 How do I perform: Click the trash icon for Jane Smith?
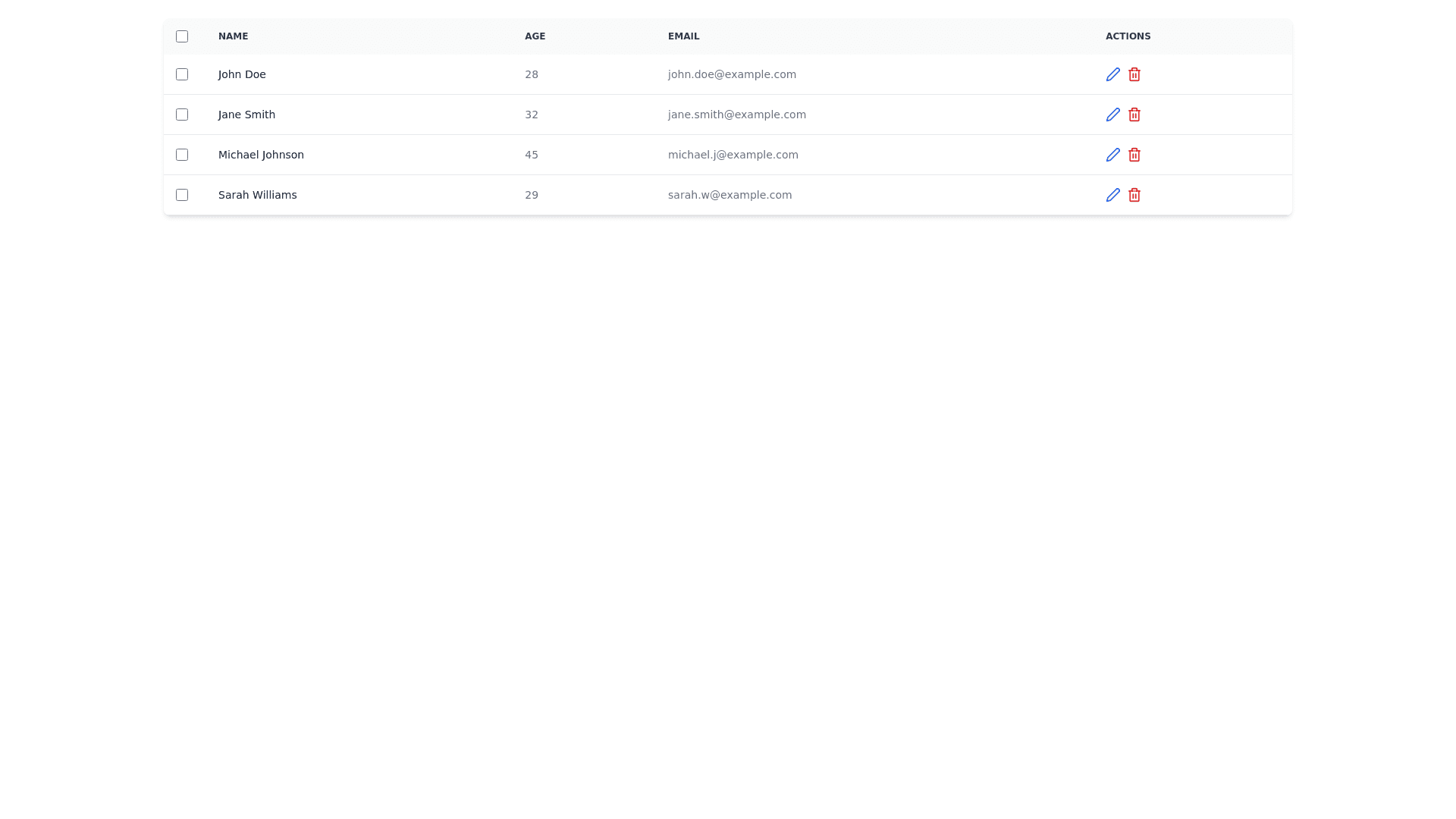[1134, 115]
